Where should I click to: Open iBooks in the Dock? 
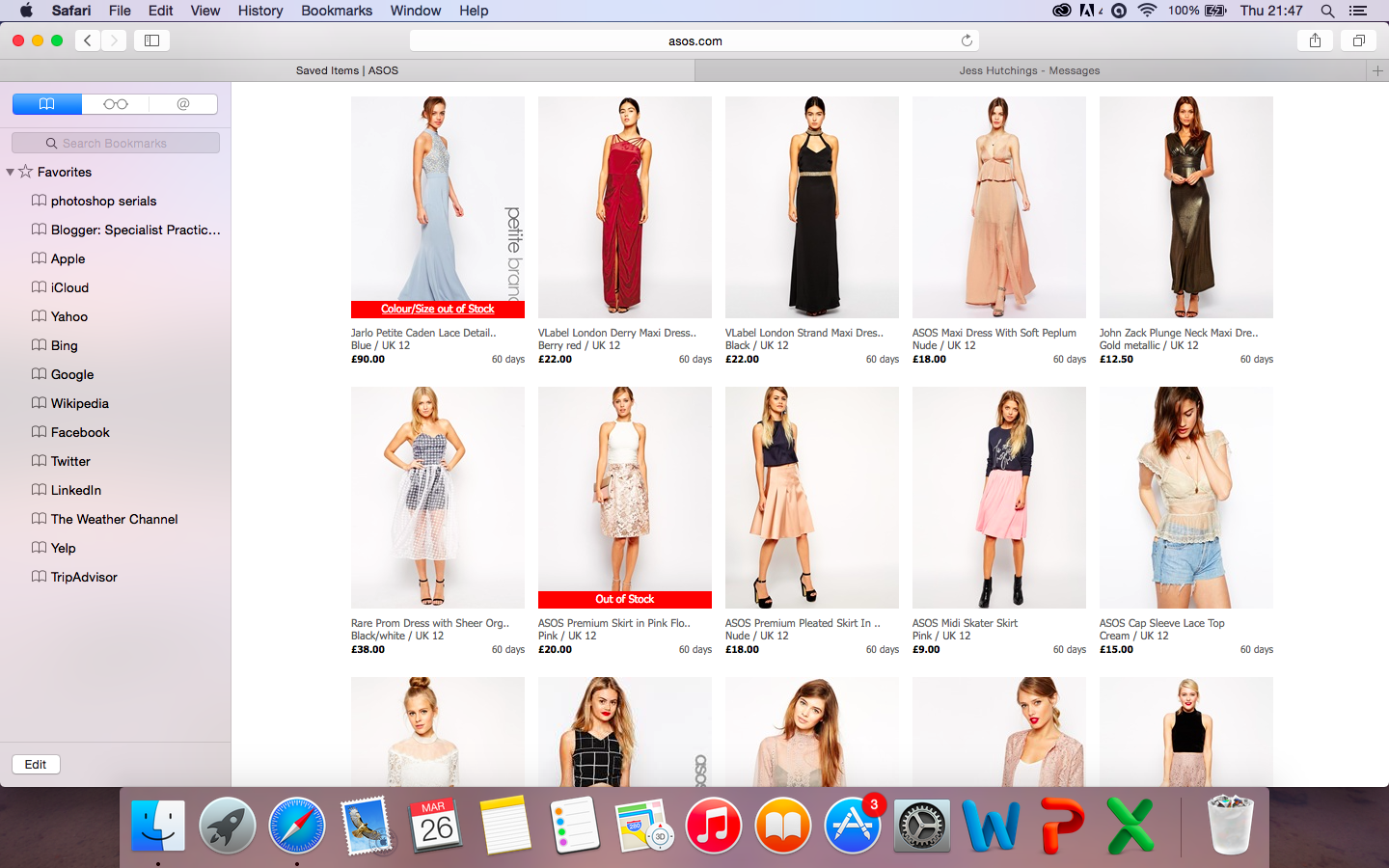pyautogui.click(x=783, y=826)
